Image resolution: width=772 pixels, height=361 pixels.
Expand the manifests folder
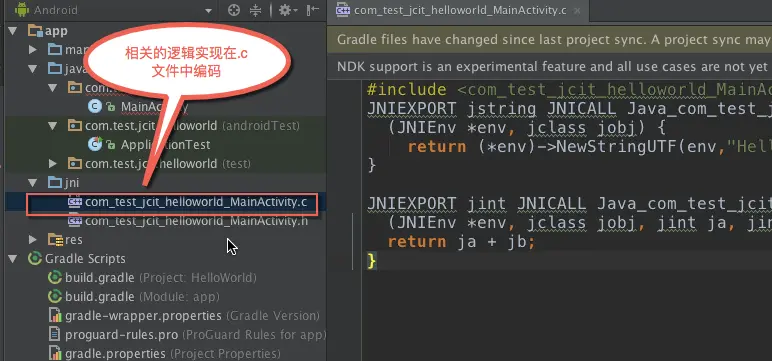(32, 50)
